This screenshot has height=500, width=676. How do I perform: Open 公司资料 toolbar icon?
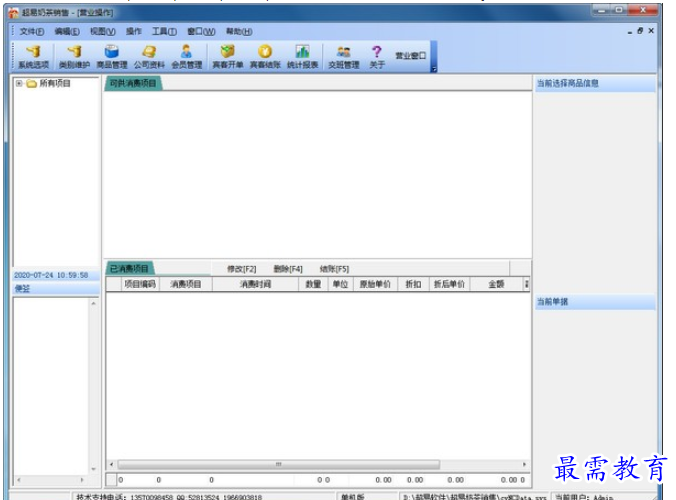pyautogui.click(x=149, y=57)
